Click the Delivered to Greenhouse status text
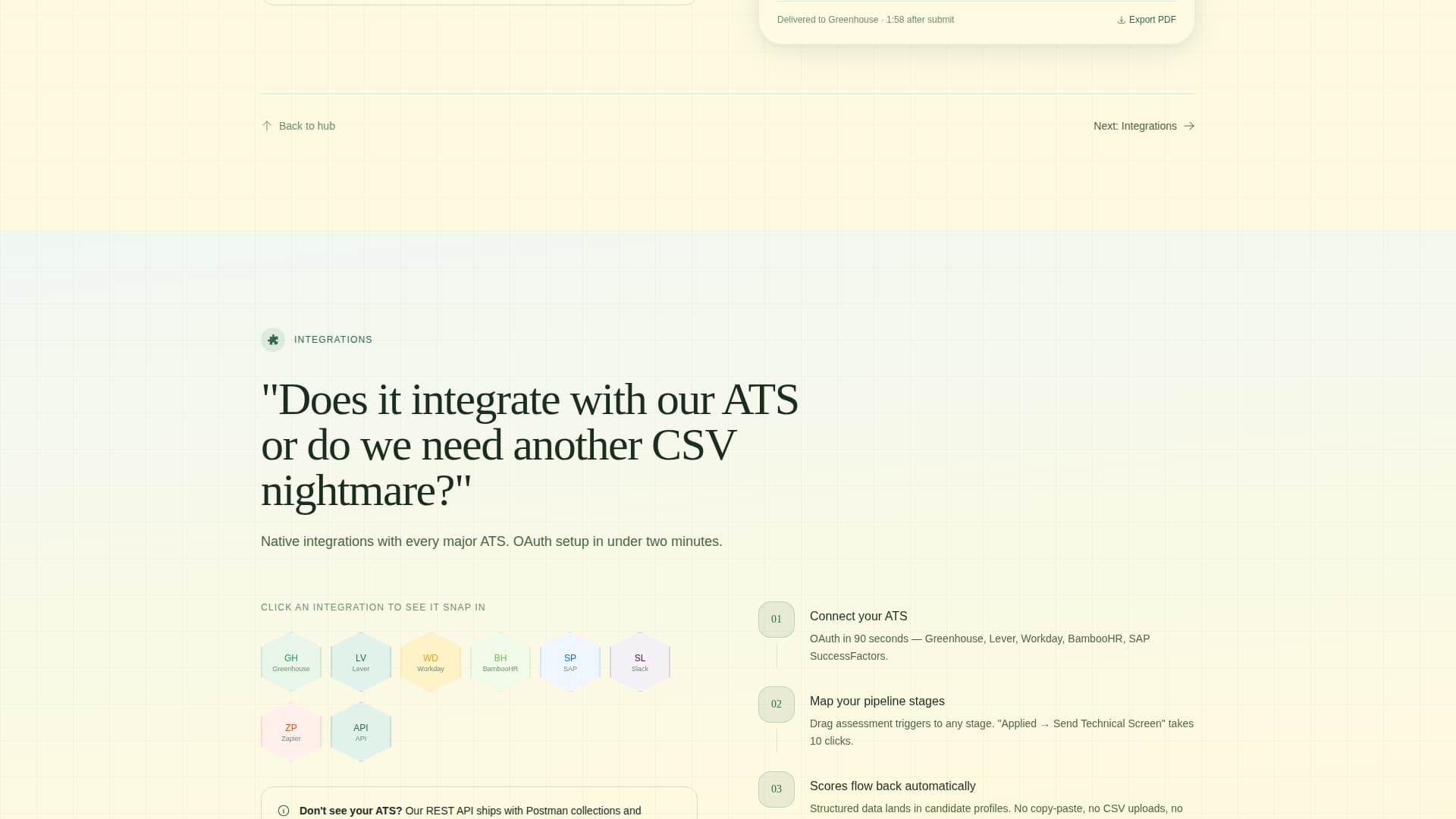Image resolution: width=1456 pixels, height=819 pixels. pyautogui.click(x=865, y=20)
